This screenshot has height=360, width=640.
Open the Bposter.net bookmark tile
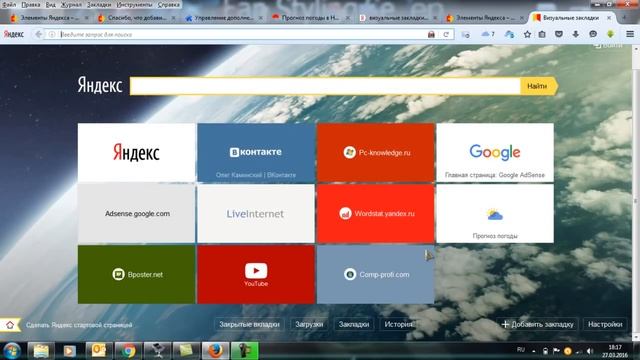coord(136,274)
